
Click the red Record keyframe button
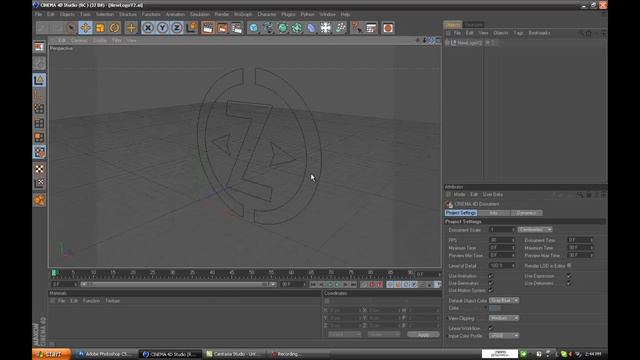(372, 284)
